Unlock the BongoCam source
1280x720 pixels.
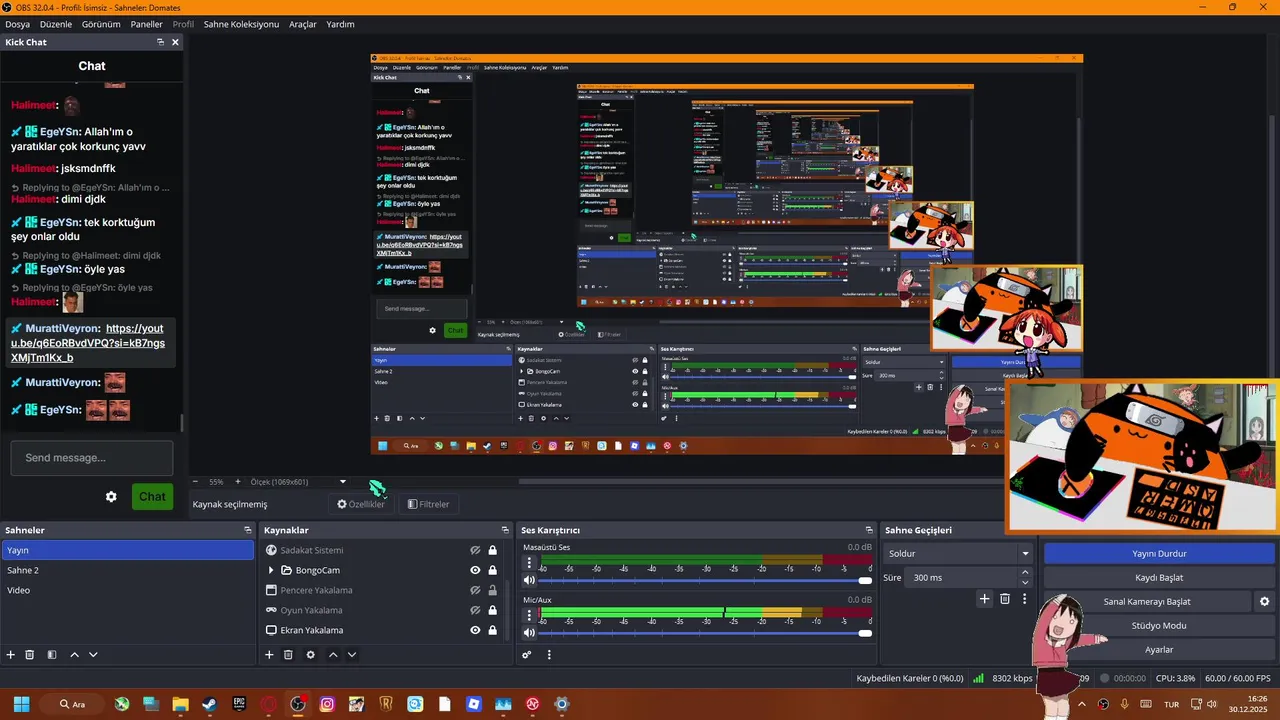(493, 570)
